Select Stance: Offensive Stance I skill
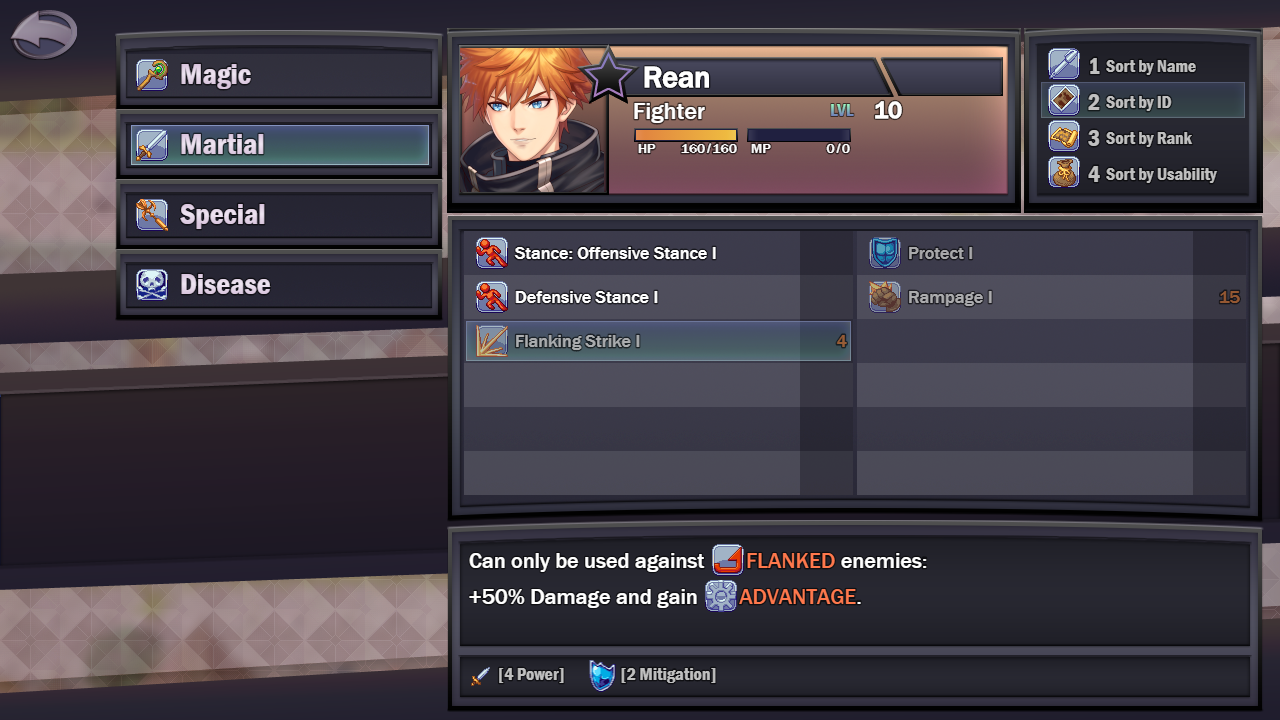The height and width of the screenshot is (720, 1280). [658, 253]
